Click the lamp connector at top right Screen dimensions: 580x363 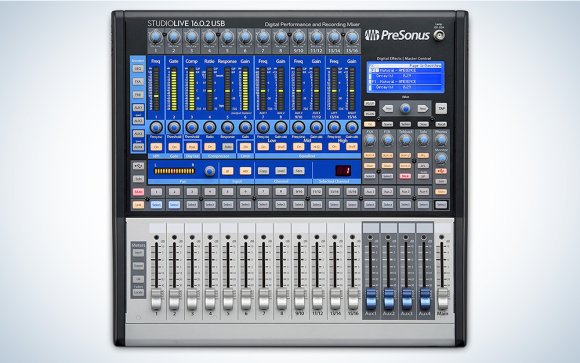pos(439,35)
